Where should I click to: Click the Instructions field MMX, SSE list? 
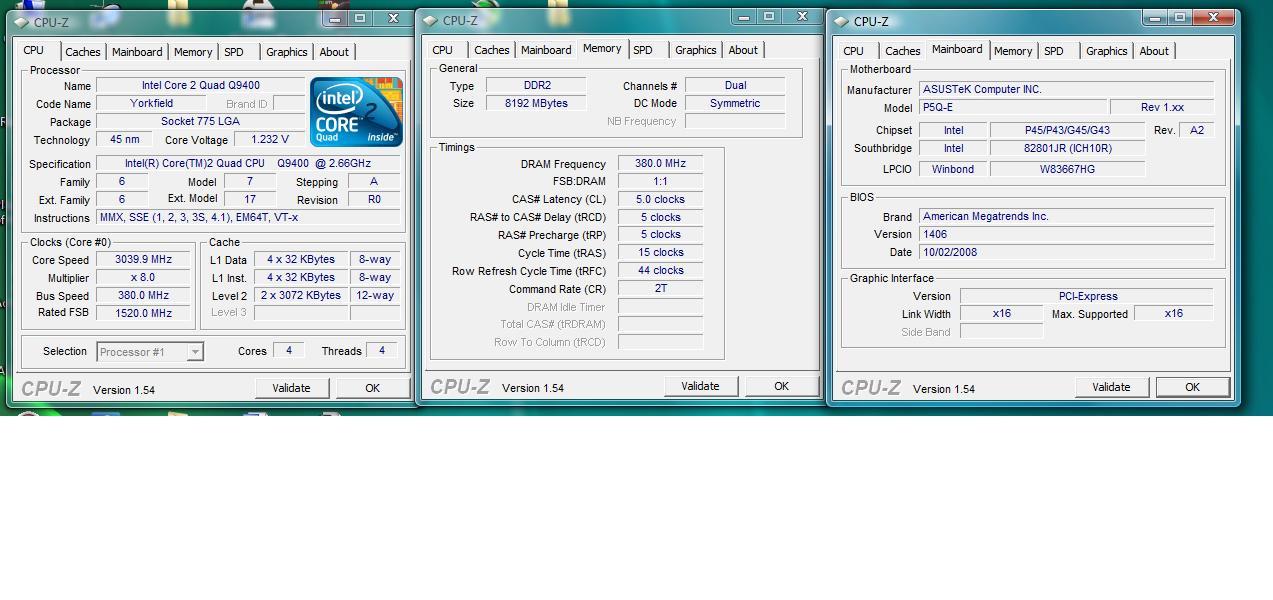(250, 218)
